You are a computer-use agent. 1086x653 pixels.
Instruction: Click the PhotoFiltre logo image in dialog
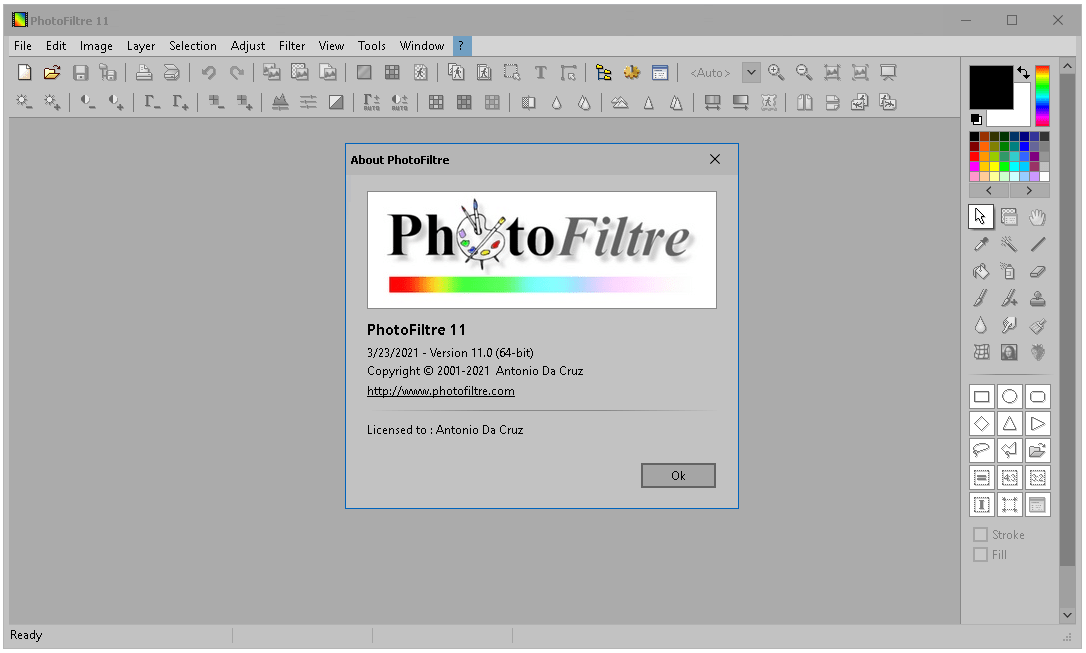point(542,250)
